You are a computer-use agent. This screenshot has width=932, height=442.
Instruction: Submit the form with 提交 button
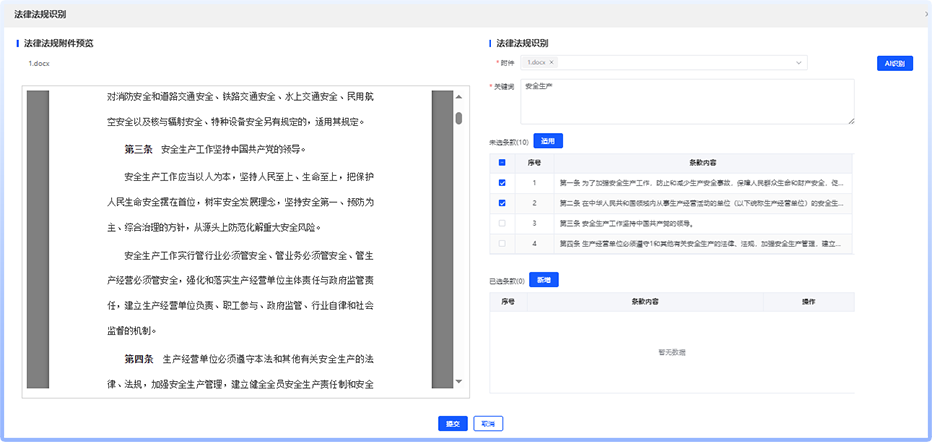tap(453, 424)
